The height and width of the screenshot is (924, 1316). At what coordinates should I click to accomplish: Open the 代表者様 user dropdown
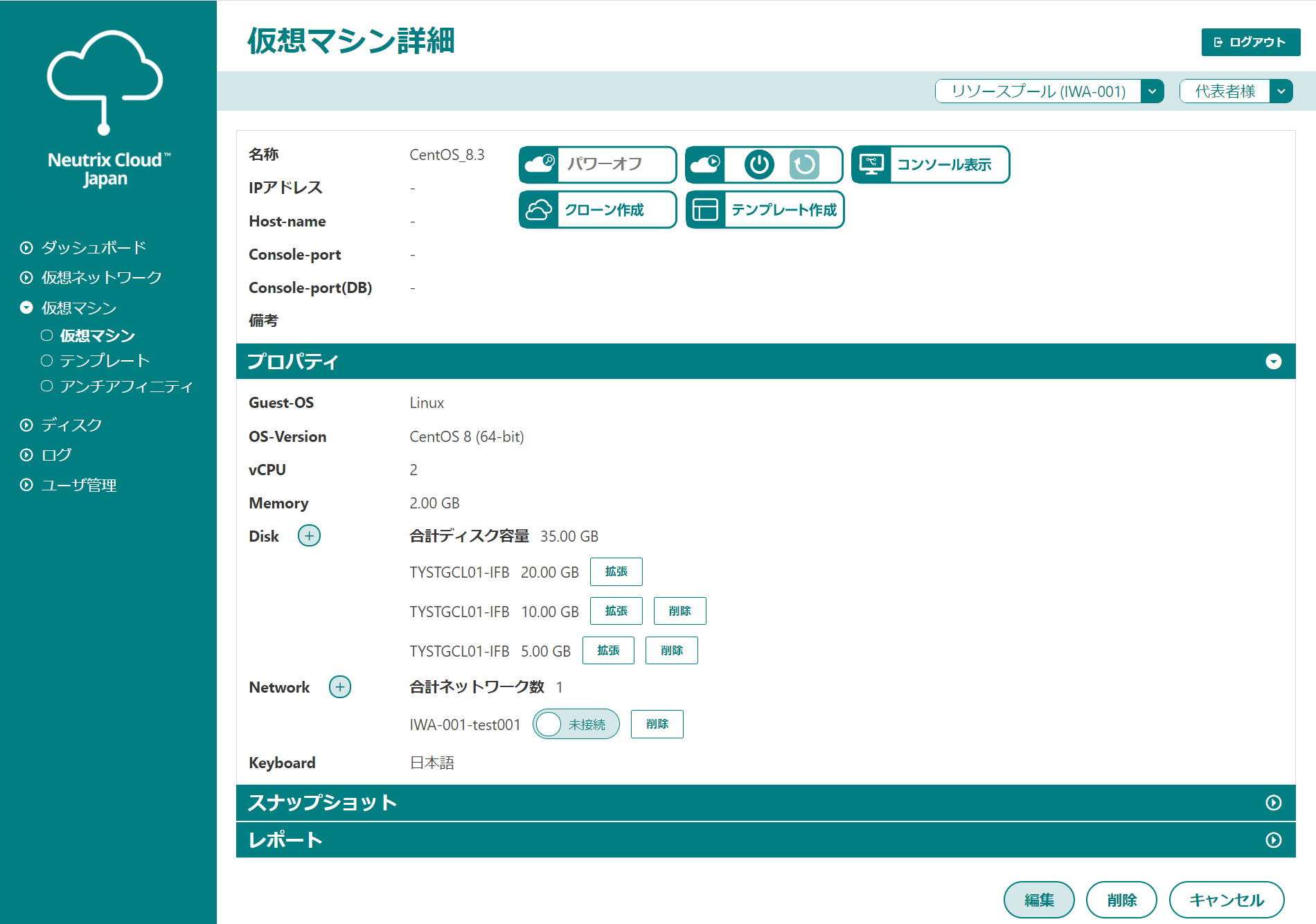1236,91
